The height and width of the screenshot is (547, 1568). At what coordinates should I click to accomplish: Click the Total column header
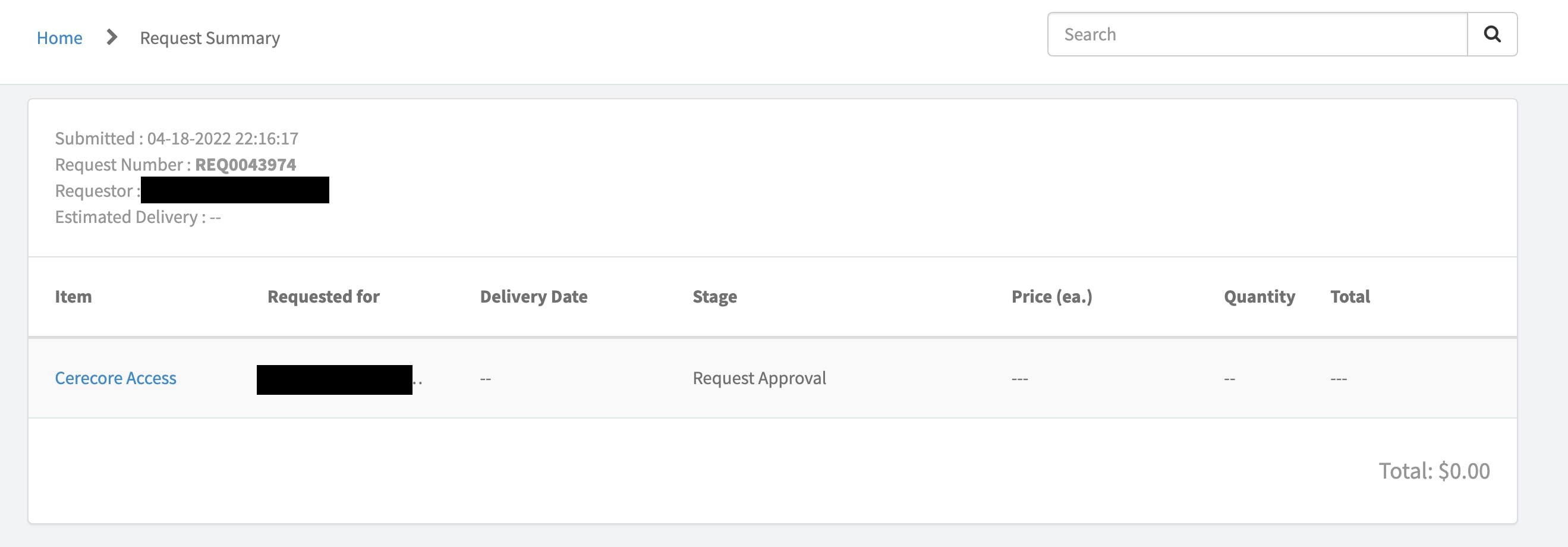tap(1350, 297)
